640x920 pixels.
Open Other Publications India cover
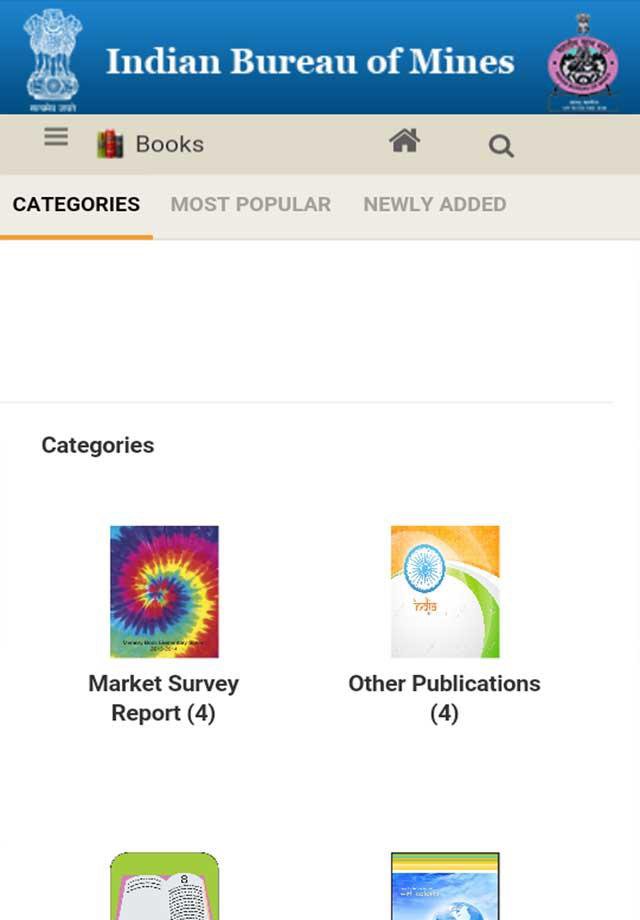445,591
